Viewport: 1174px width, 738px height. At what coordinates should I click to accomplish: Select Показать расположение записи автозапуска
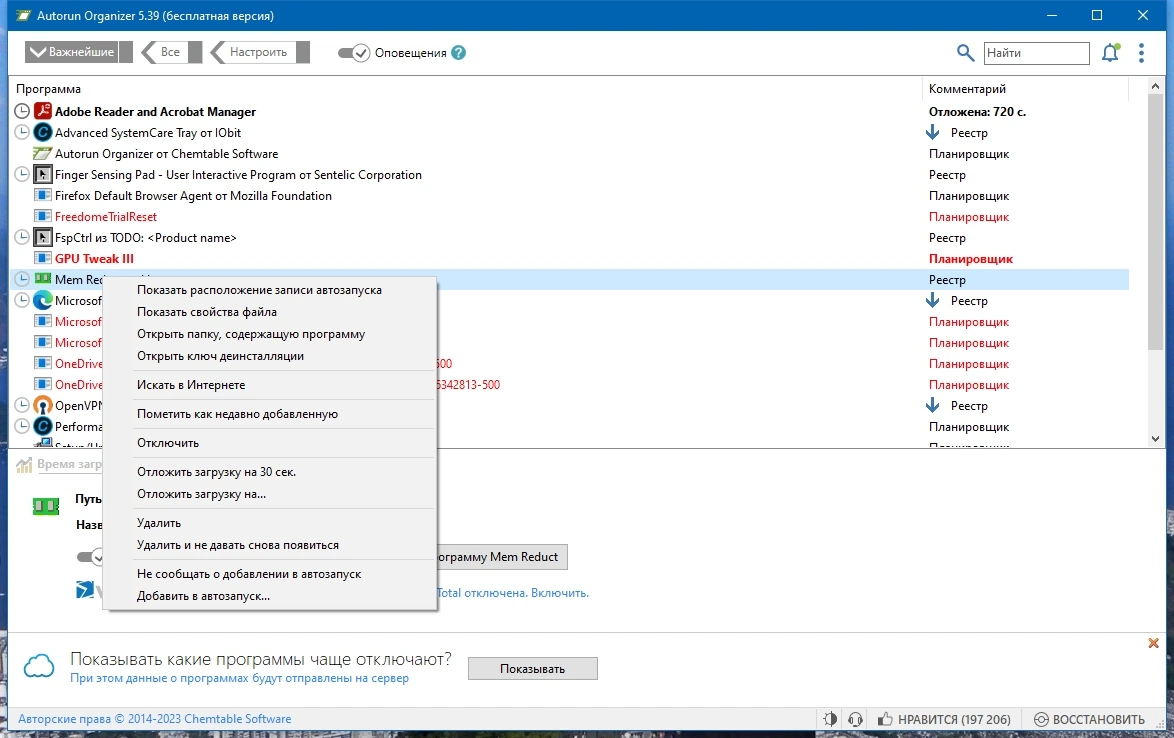tap(259, 290)
